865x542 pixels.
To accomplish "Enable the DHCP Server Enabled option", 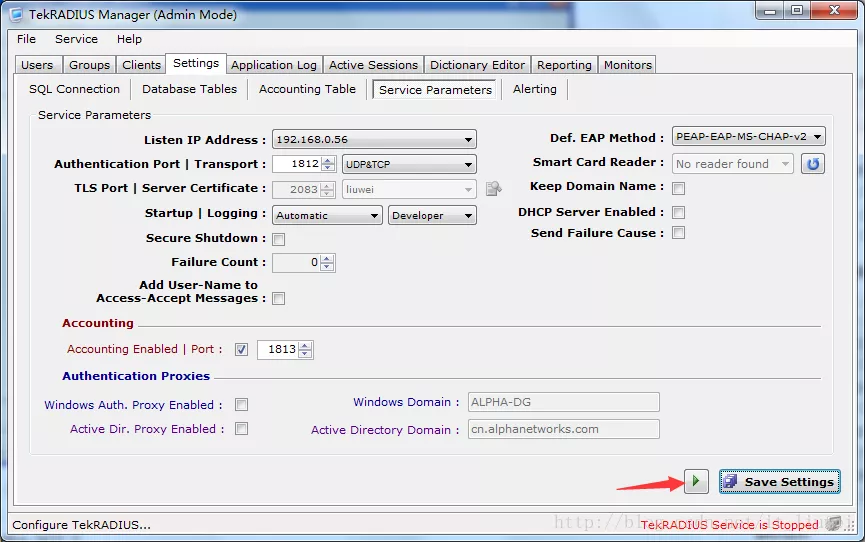I will 679,213.
